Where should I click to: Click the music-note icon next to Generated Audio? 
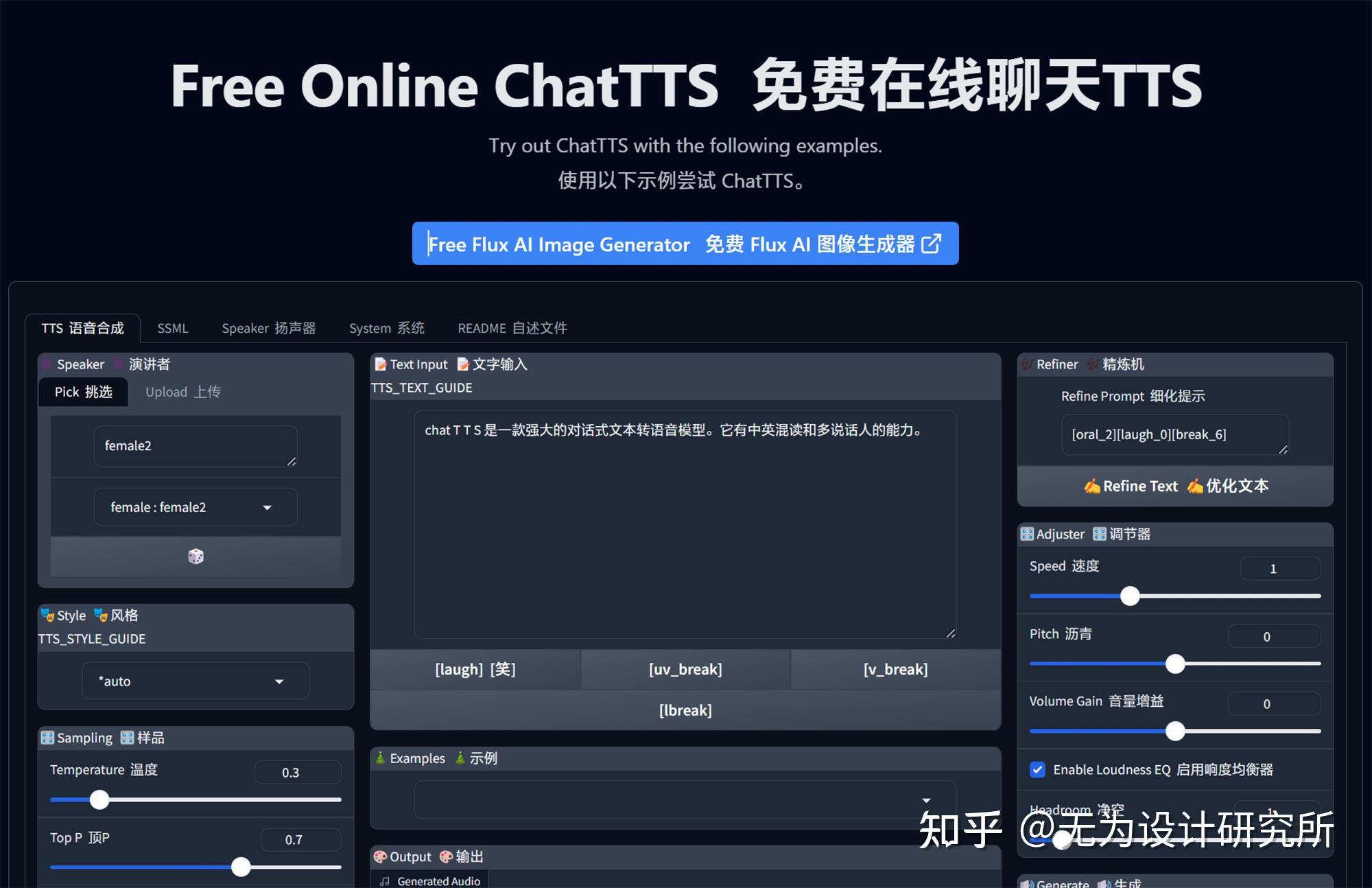pos(384,880)
